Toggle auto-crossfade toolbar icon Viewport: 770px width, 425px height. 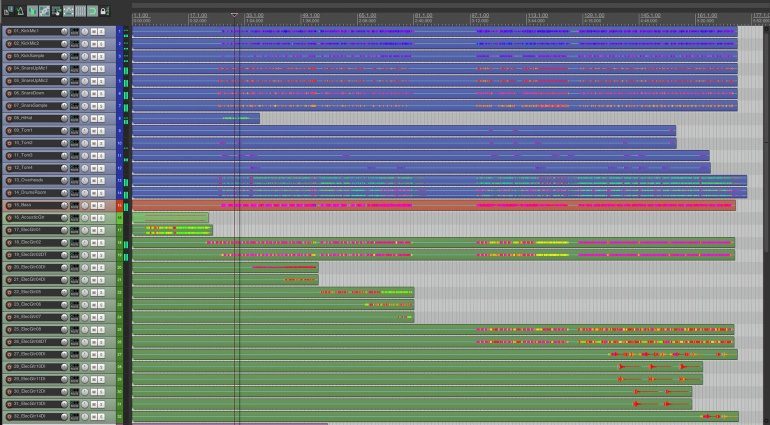tap(32, 11)
